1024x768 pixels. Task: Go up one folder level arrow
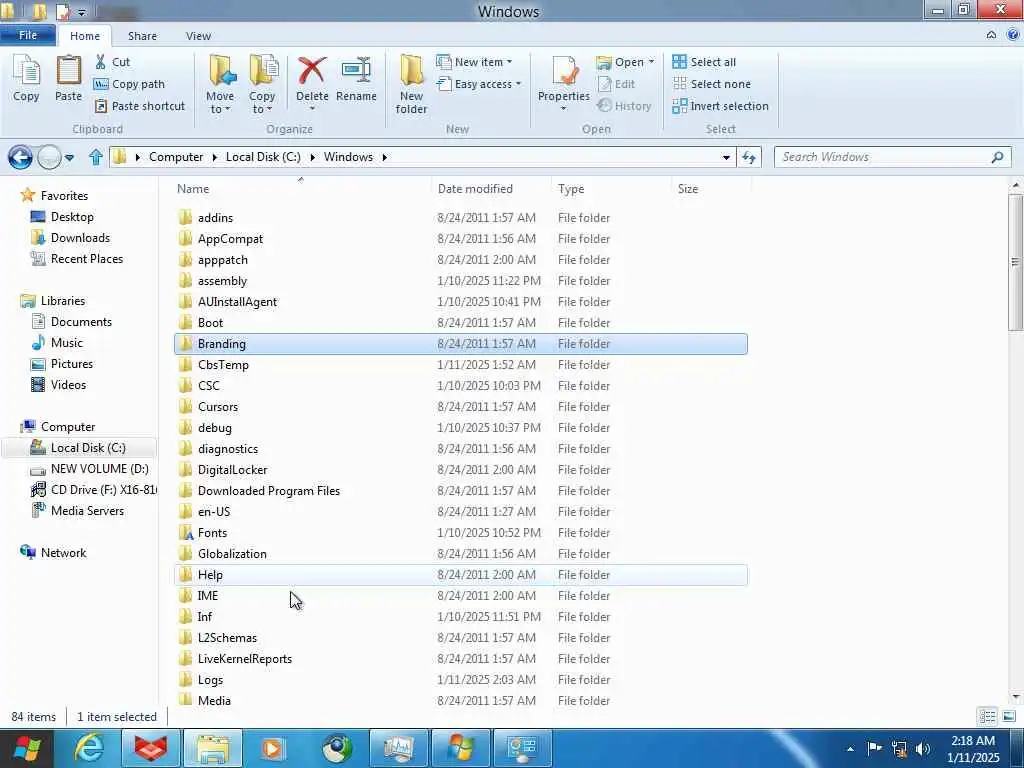(x=96, y=157)
